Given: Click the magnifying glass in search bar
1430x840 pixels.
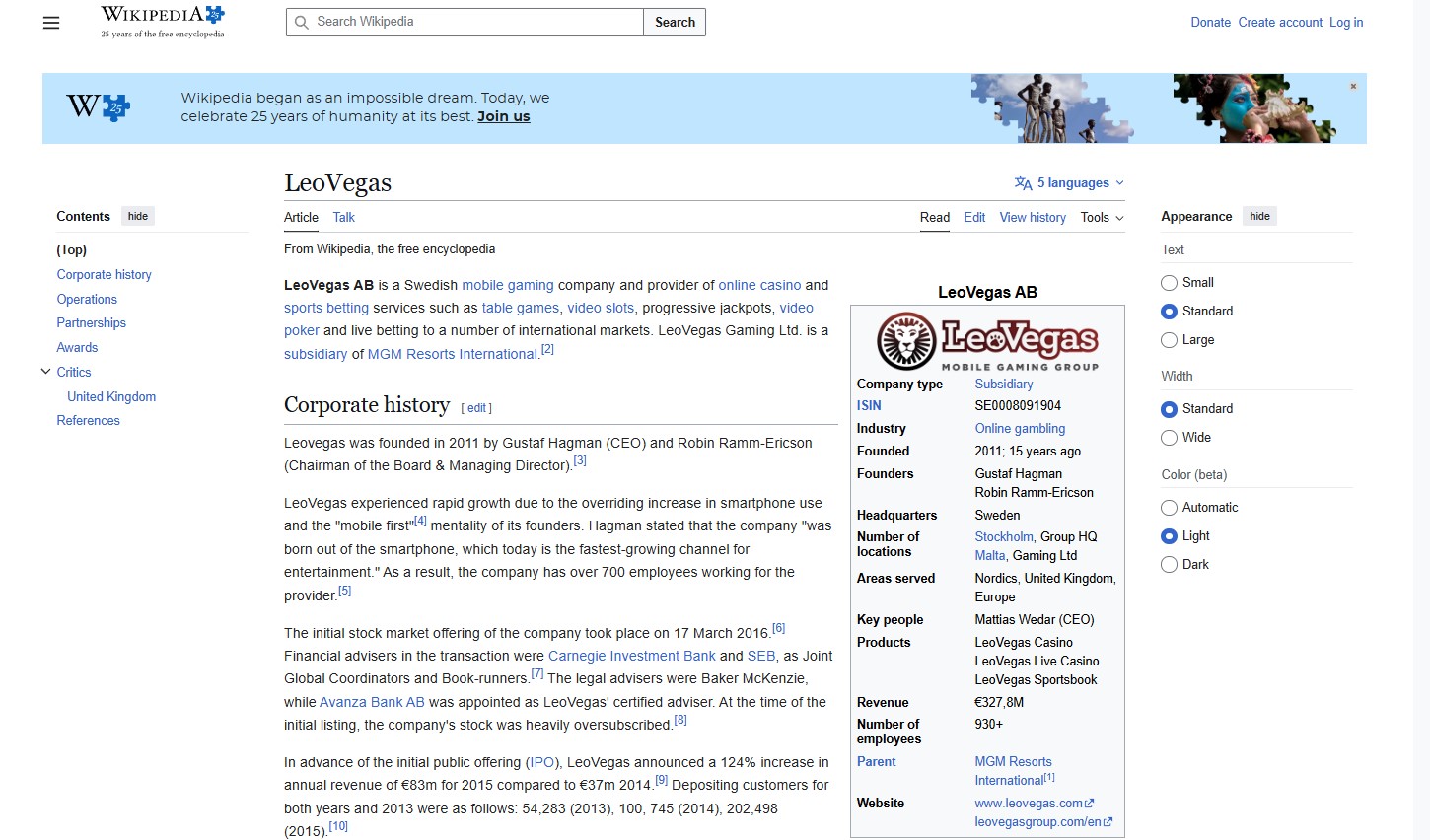Looking at the screenshot, I should click(x=302, y=22).
